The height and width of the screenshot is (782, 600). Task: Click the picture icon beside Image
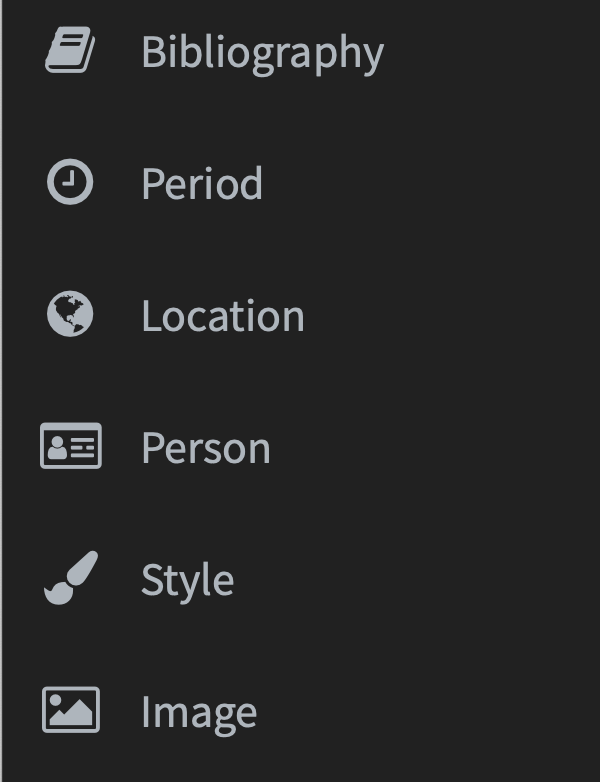coord(70,710)
